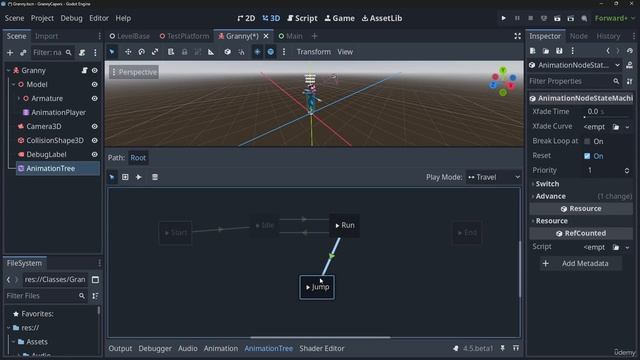
Task: Expand the Switch property group
Action: (581, 184)
